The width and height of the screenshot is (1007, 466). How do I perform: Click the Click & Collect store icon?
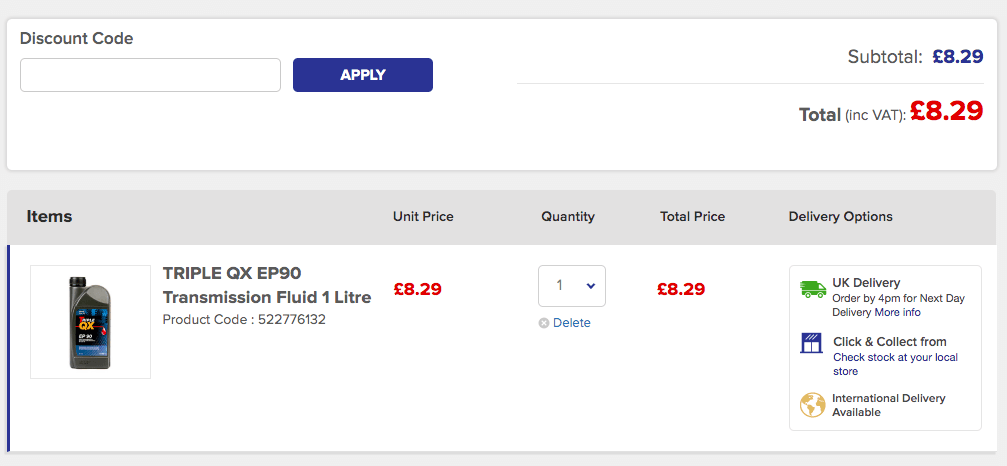point(811,343)
